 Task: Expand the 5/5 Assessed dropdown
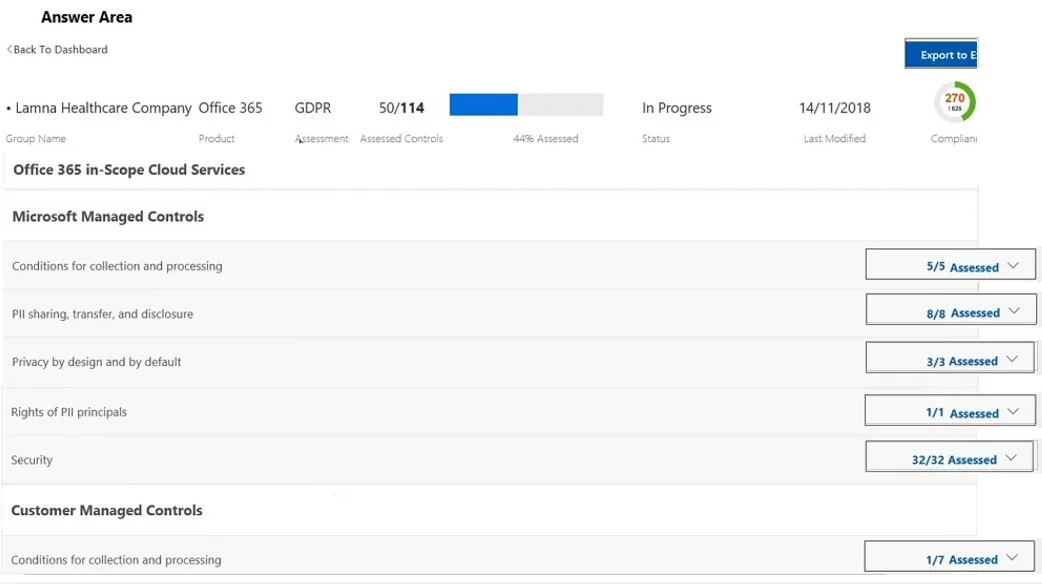[x=950, y=264]
